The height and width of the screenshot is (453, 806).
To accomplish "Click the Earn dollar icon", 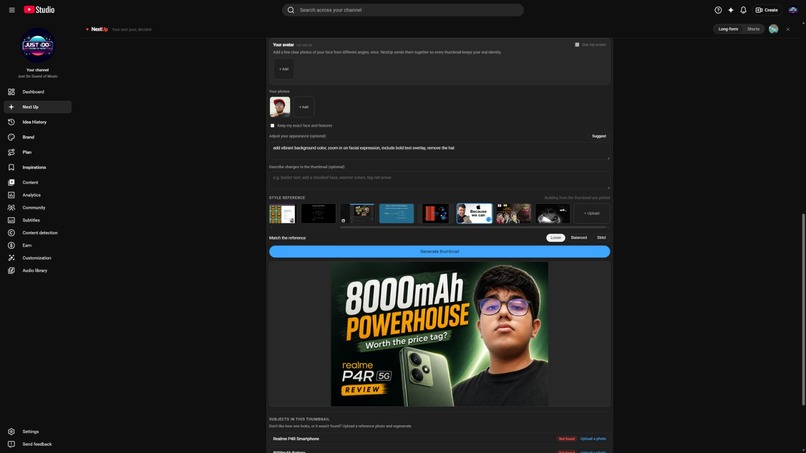I will [x=11, y=245].
